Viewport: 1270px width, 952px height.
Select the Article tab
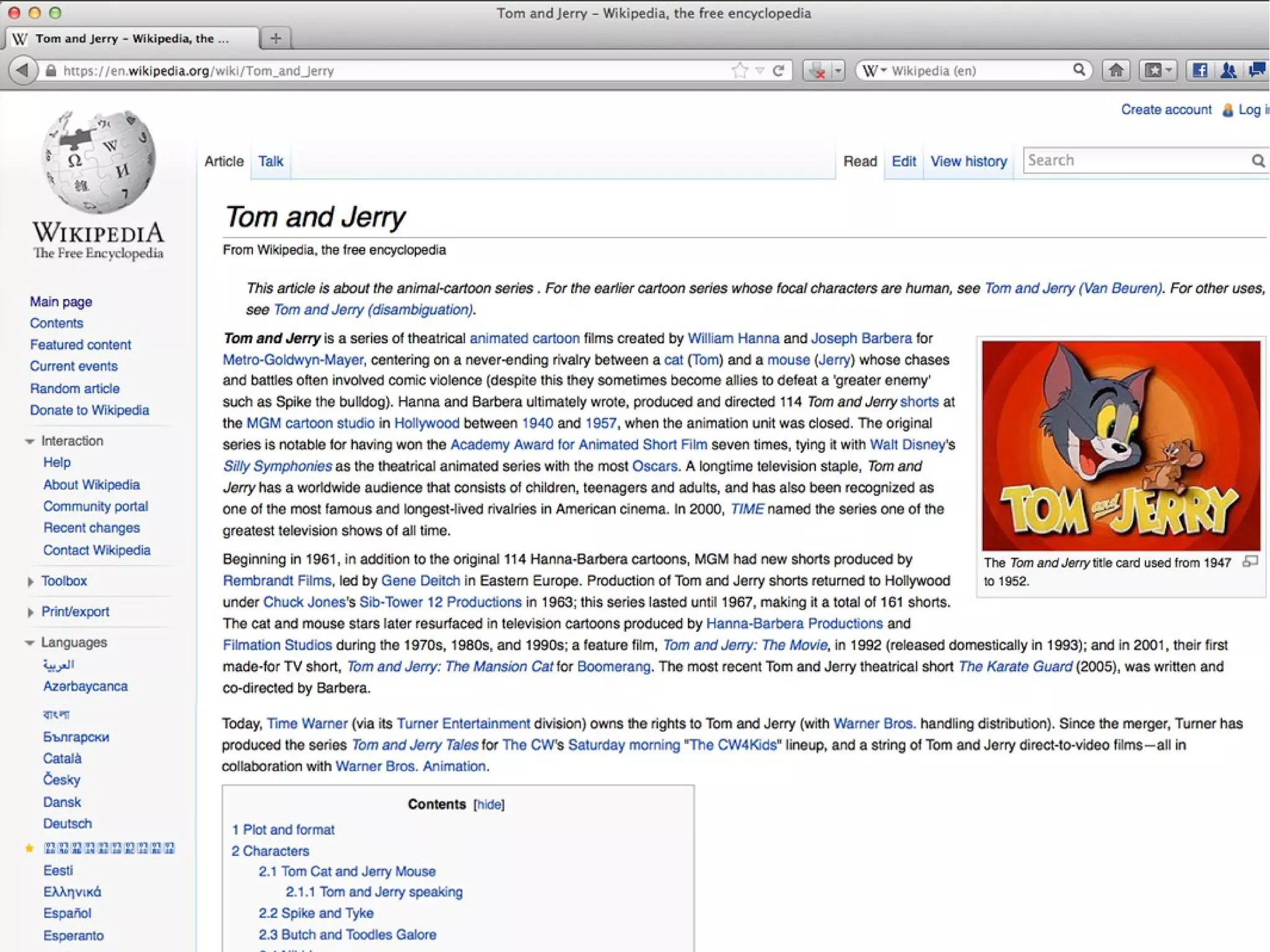224,161
